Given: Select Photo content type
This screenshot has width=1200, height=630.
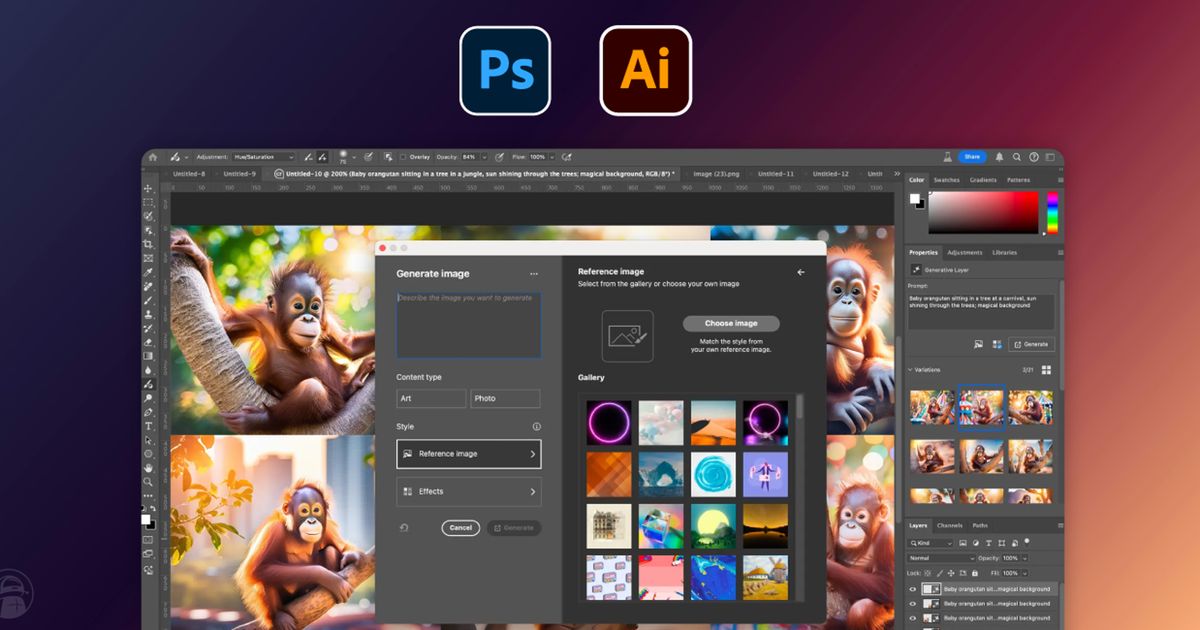Looking at the screenshot, I should tap(505, 398).
